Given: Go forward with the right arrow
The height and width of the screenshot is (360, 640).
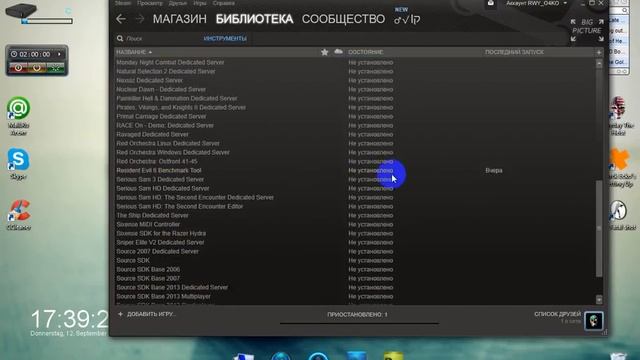Looking at the screenshot, I should [140, 19].
